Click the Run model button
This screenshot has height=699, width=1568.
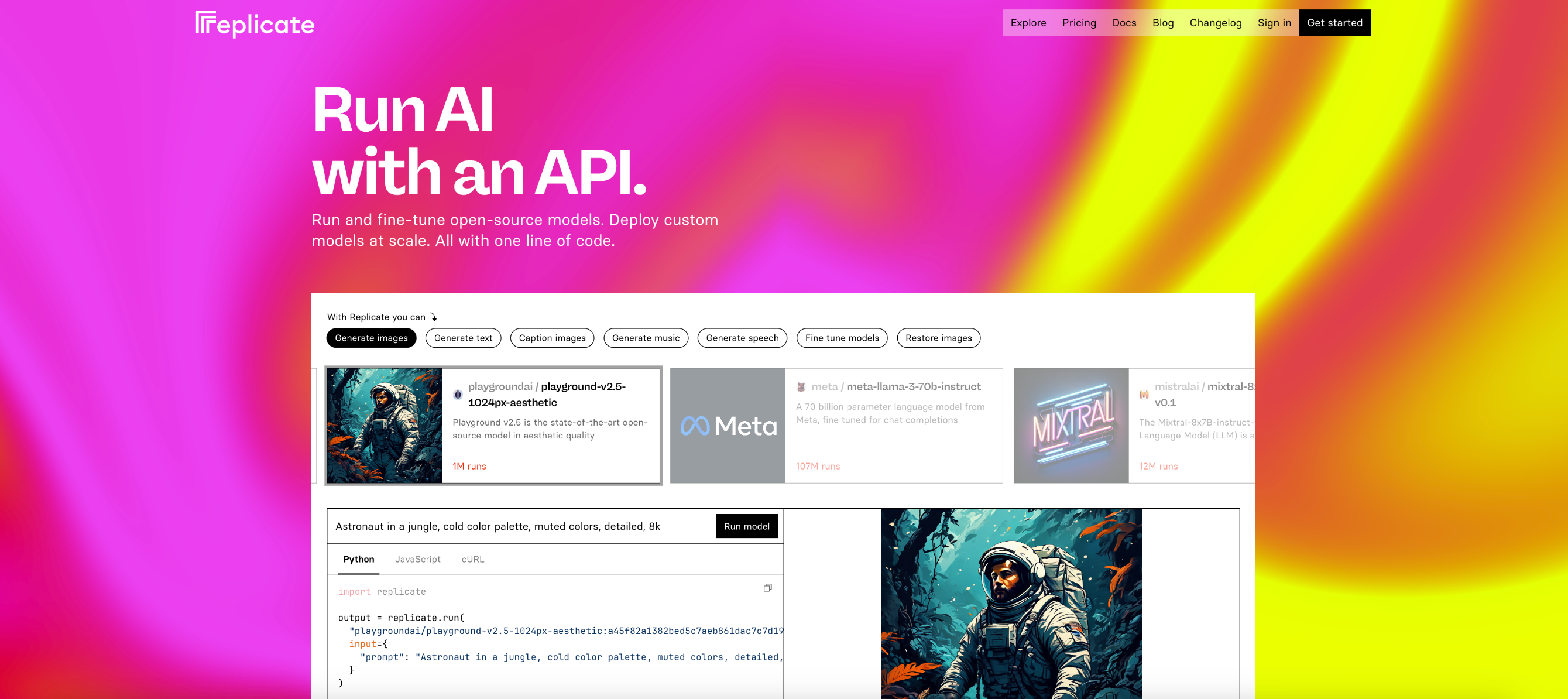pyautogui.click(x=746, y=526)
